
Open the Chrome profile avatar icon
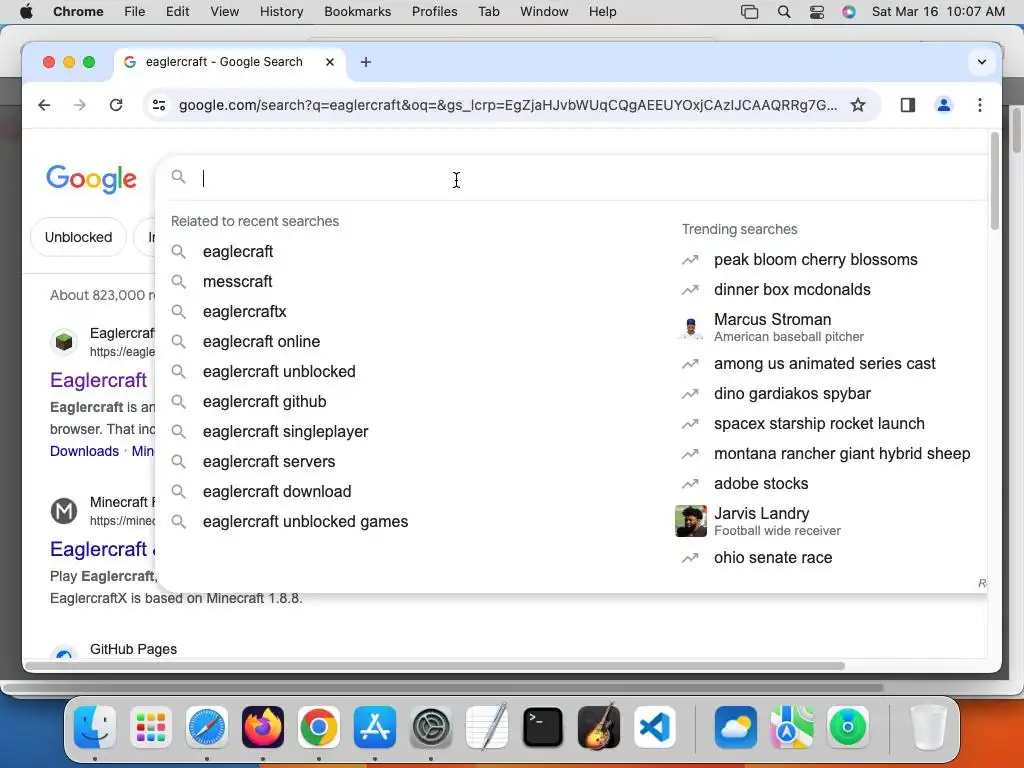[944, 105]
